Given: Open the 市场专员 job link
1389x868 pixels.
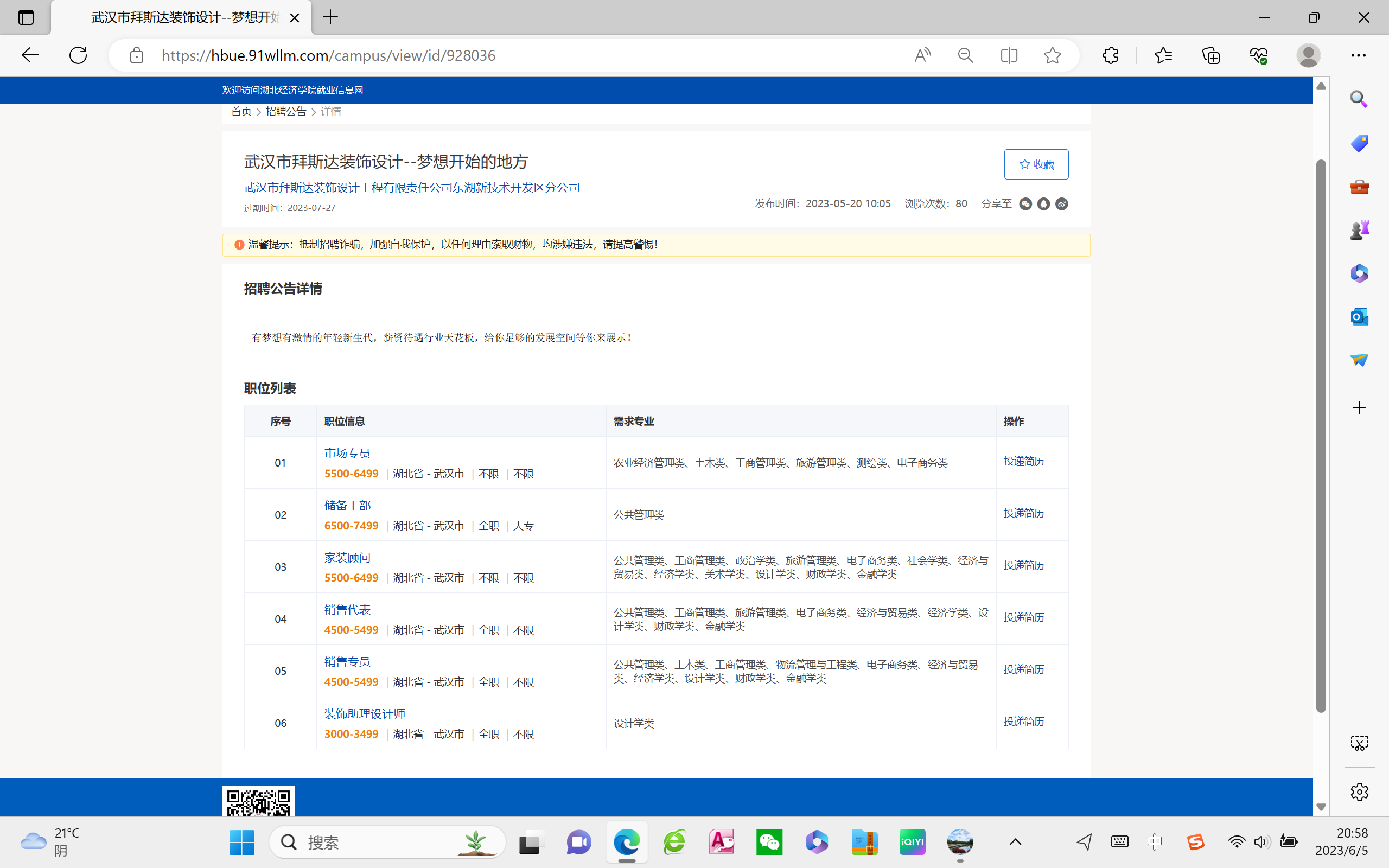Looking at the screenshot, I should 347,453.
